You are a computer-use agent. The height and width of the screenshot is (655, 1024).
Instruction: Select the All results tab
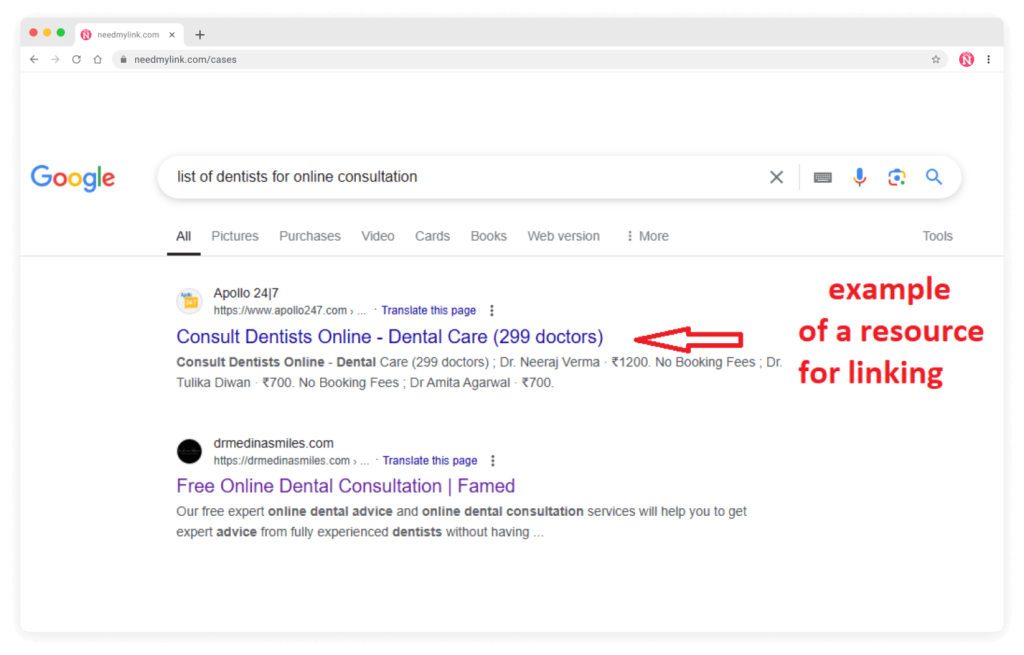(183, 236)
